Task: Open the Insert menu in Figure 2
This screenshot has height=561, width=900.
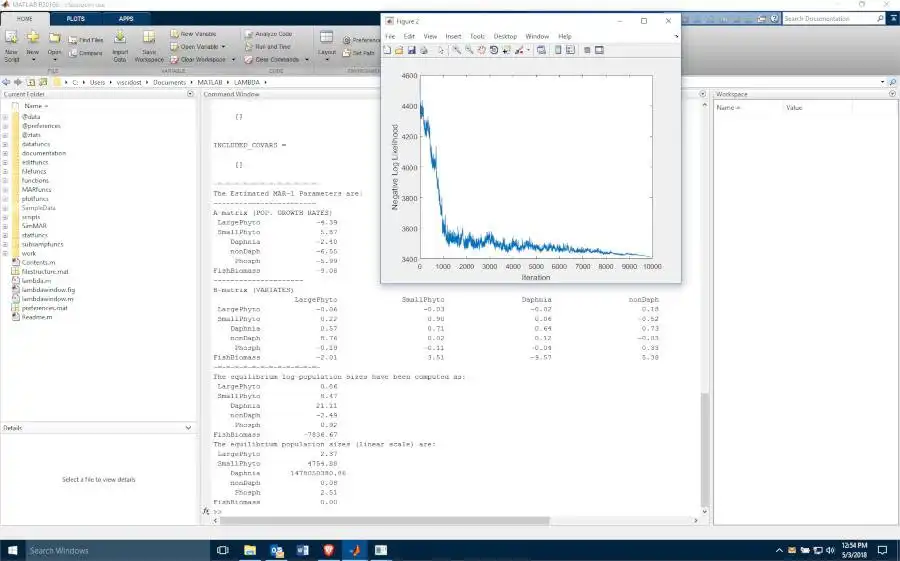Action: tap(453, 36)
